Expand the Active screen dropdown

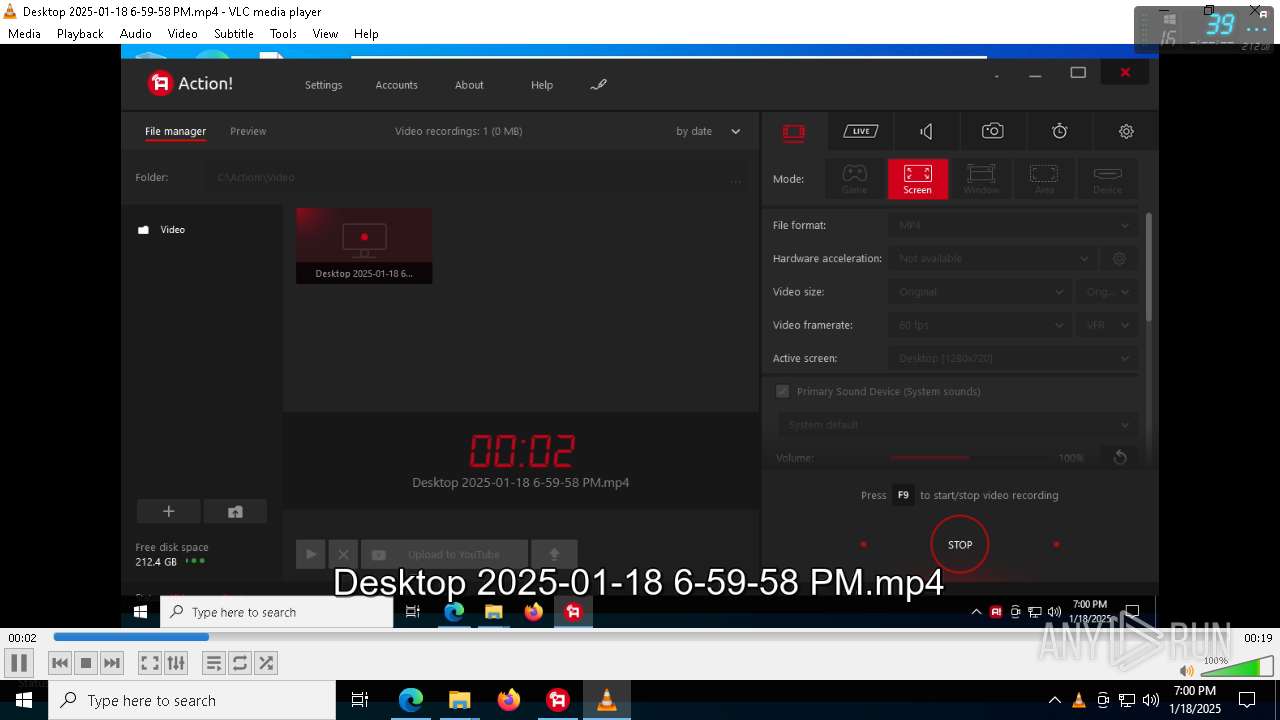(1012, 358)
